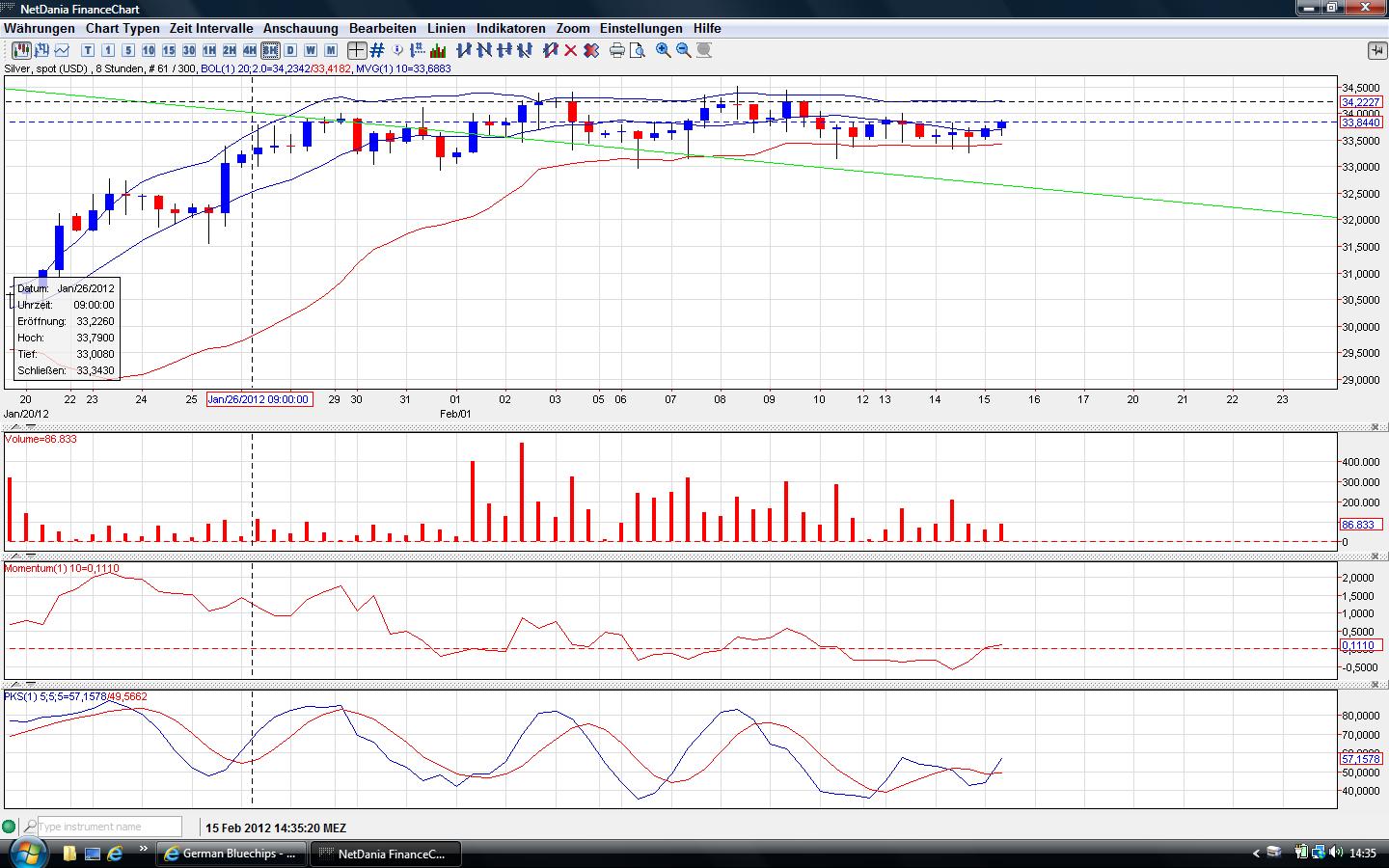Image resolution: width=1389 pixels, height=868 pixels.
Task: Select the candlestick chart type icon
Action: pyautogui.click(x=20, y=50)
